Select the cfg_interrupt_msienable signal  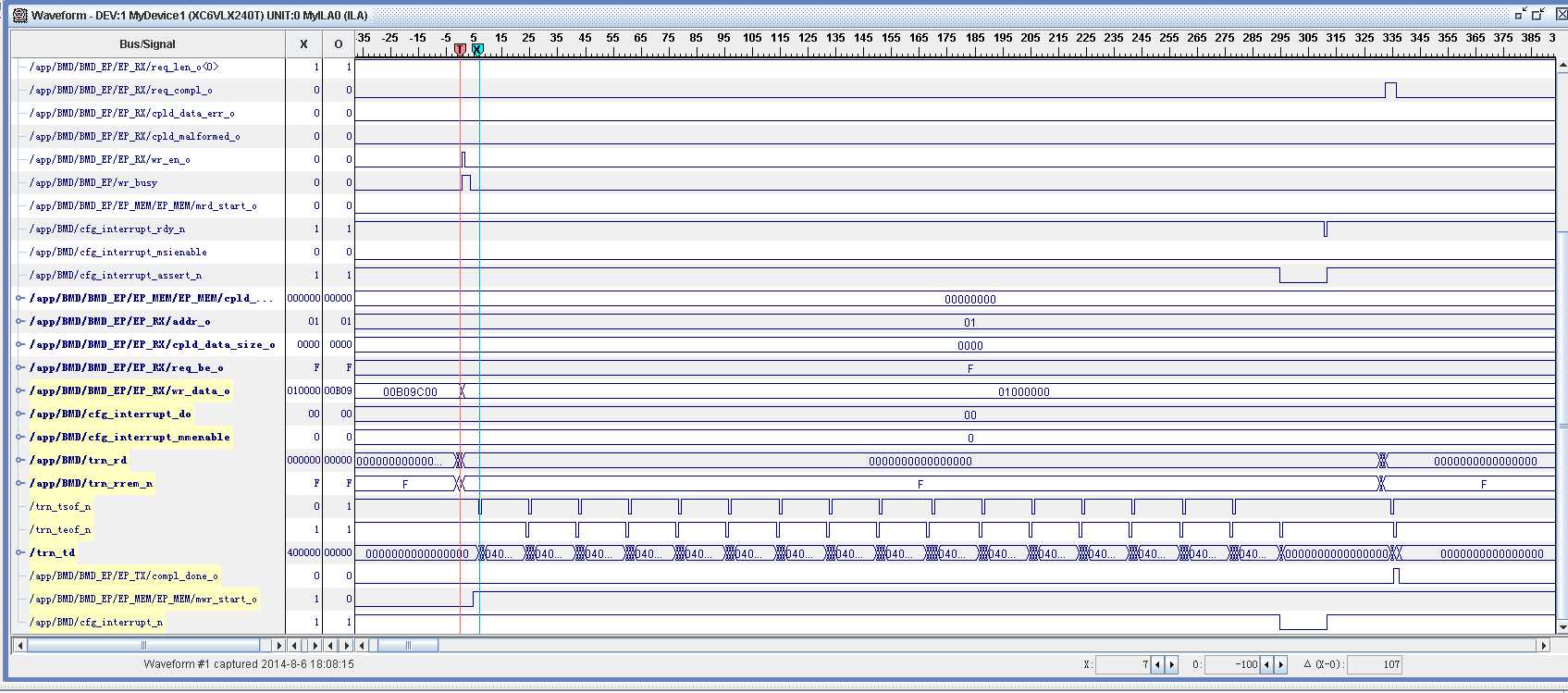118,252
